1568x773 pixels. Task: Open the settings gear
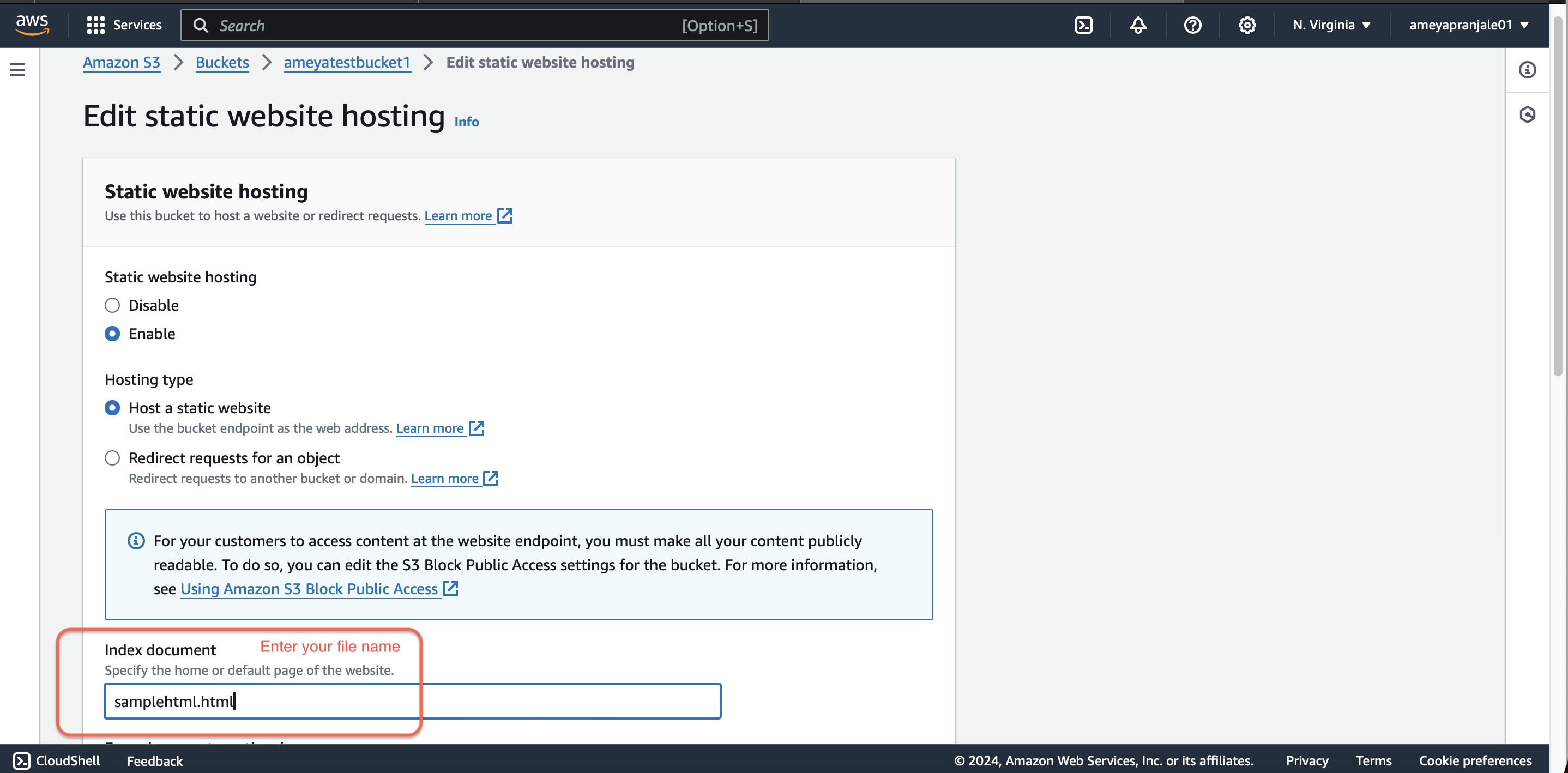1247,25
